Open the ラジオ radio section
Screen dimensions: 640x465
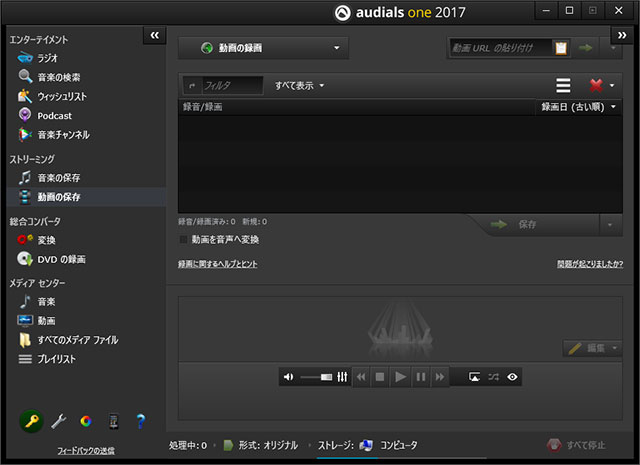[38, 58]
